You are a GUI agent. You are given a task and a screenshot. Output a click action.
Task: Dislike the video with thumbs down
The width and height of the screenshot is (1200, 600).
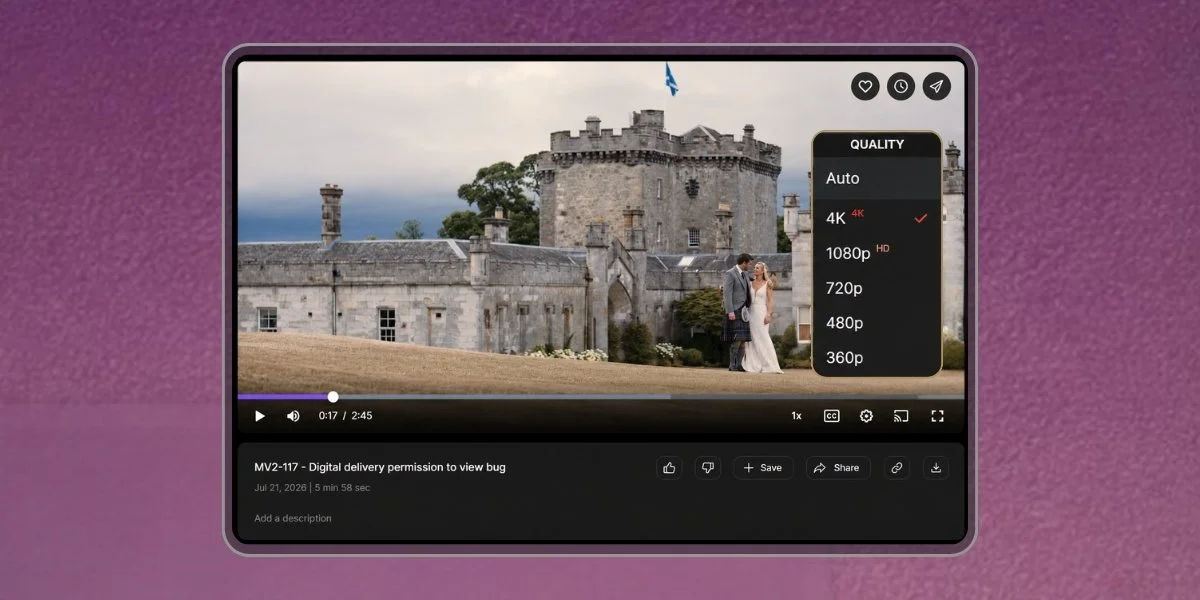(708, 468)
